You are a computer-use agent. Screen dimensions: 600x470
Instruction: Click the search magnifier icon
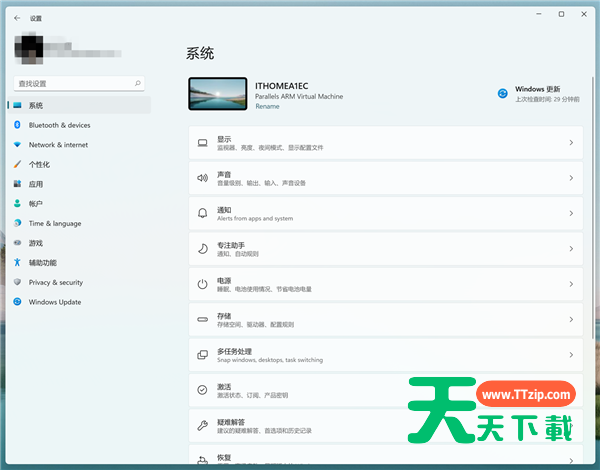point(138,83)
